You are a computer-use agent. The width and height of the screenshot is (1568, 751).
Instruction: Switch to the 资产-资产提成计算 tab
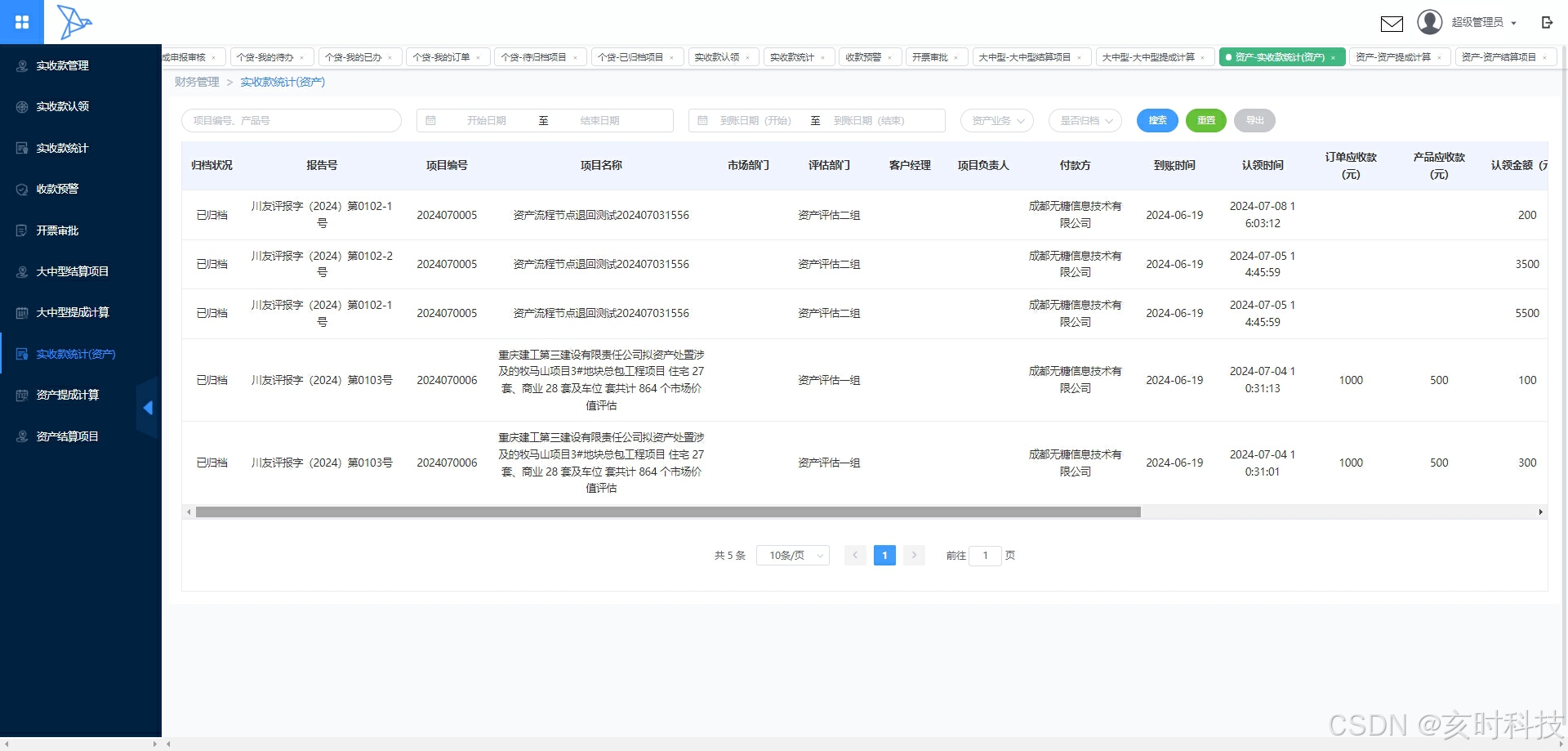click(x=1394, y=57)
